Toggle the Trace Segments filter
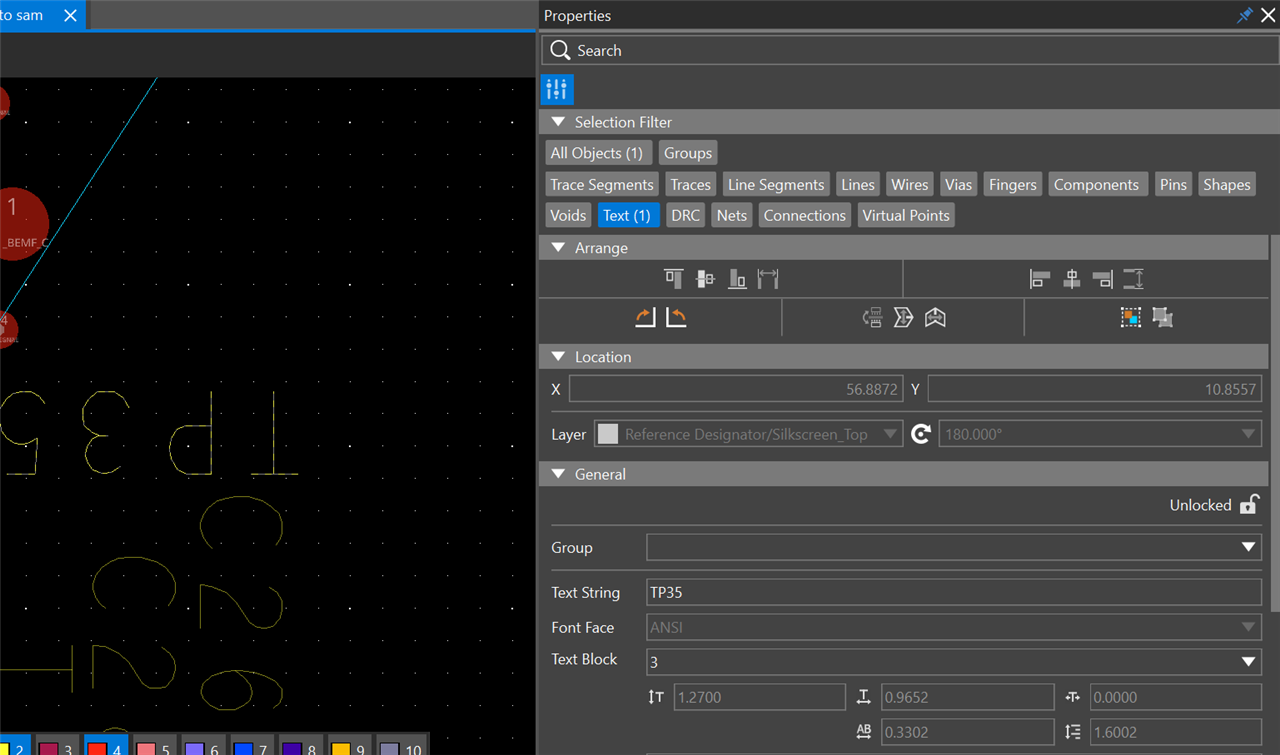1280x755 pixels. point(602,184)
